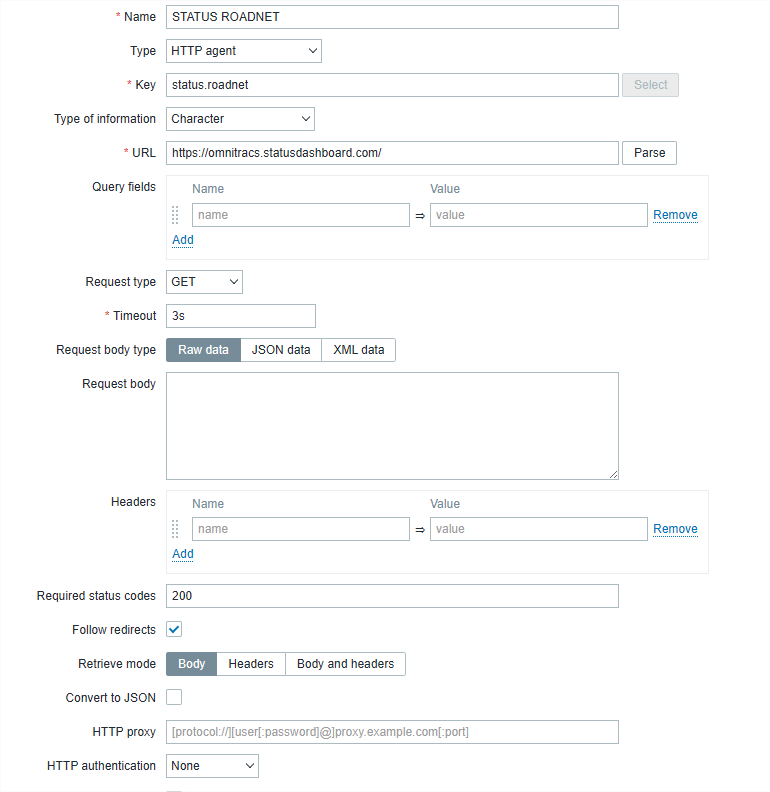Select Body and headers retrieve mode
Image resolution: width=770 pixels, height=792 pixels.
pyautogui.click(x=345, y=664)
